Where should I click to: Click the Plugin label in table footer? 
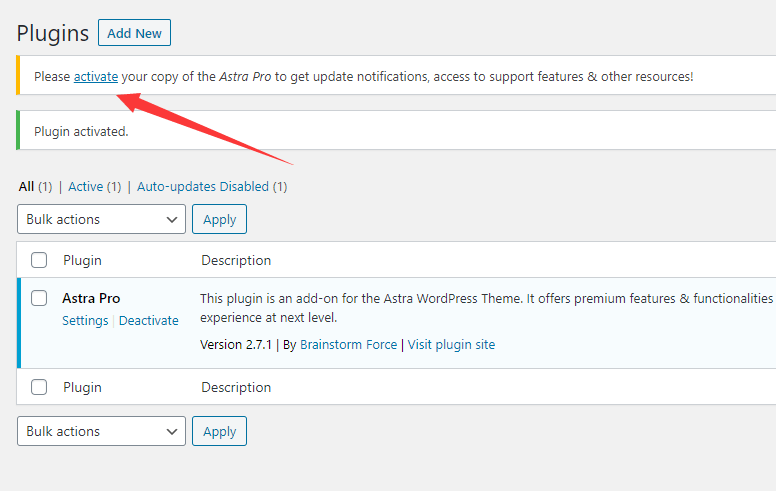click(x=82, y=387)
